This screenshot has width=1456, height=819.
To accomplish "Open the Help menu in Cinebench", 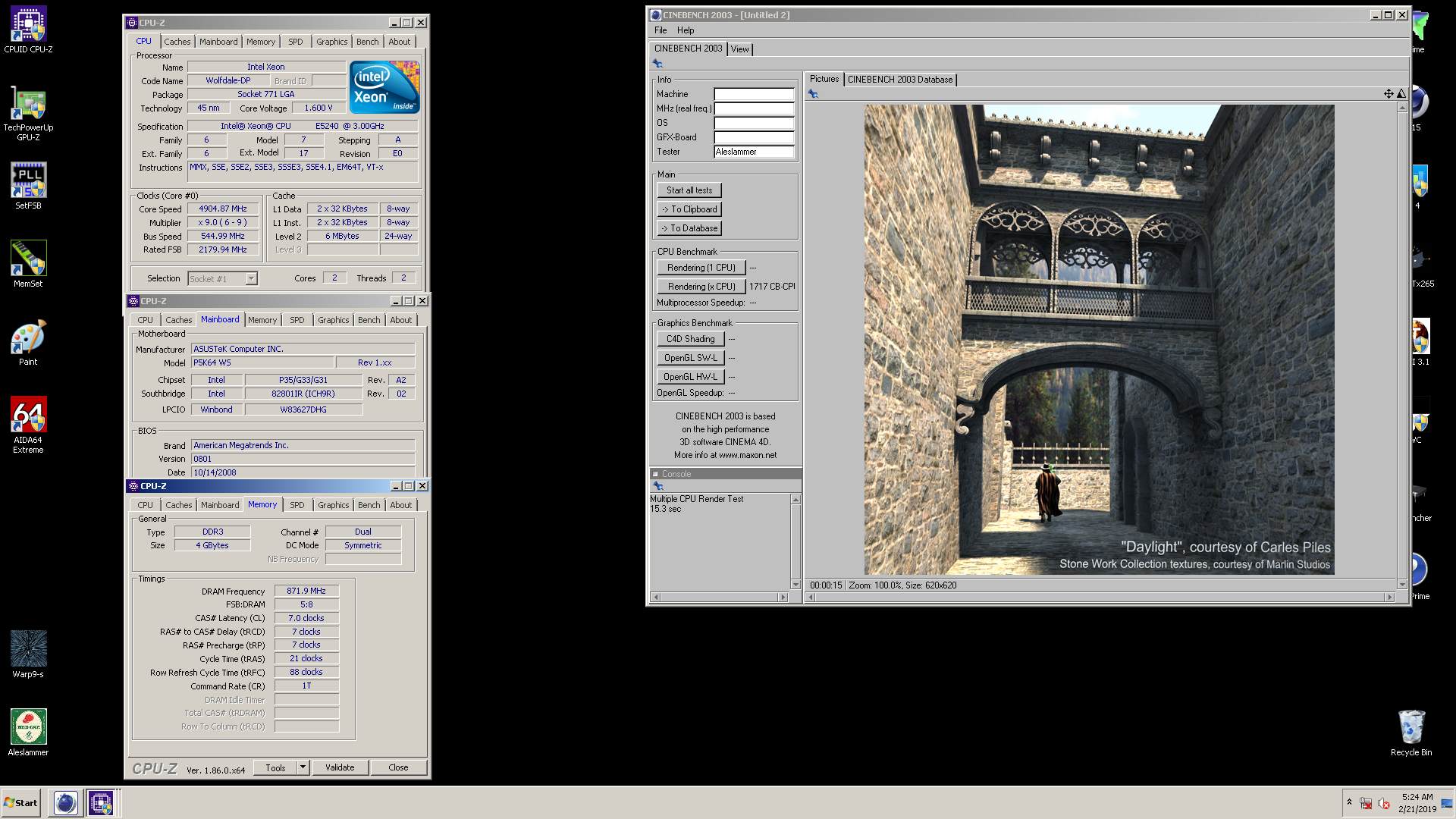I will point(686,30).
